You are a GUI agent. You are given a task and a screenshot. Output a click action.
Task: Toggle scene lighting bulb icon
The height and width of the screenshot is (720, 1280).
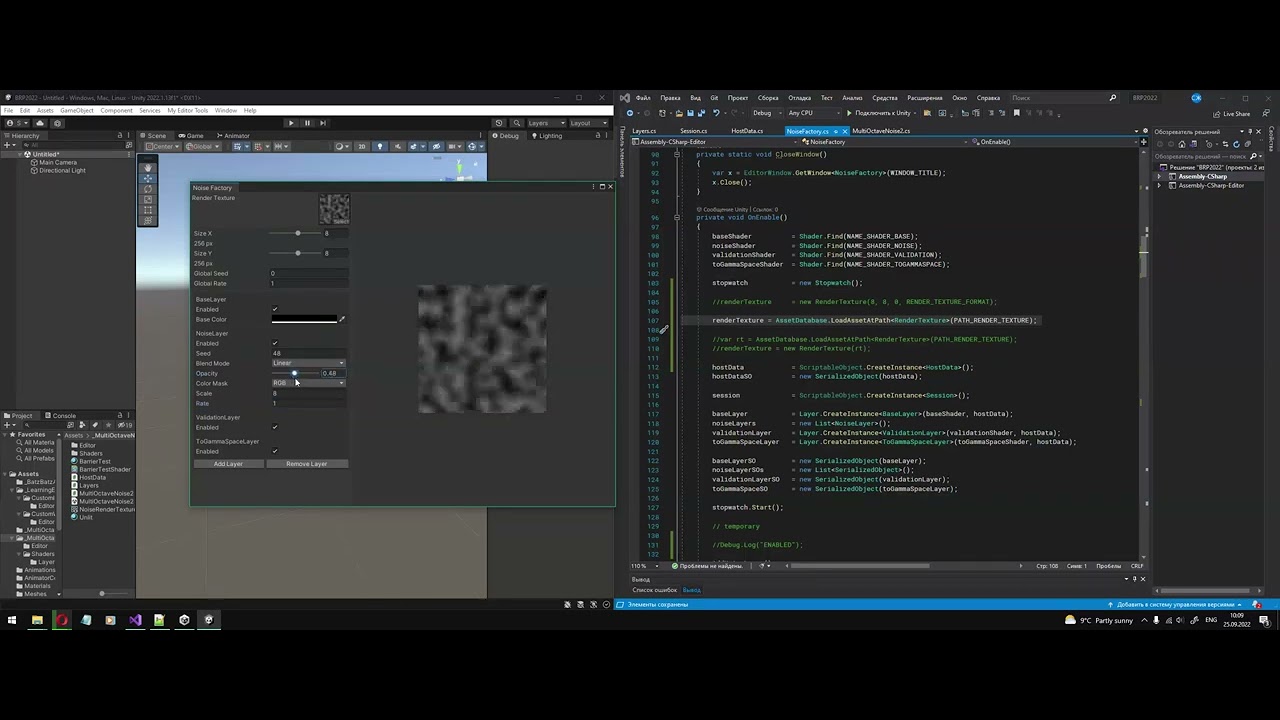coord(379,147)
